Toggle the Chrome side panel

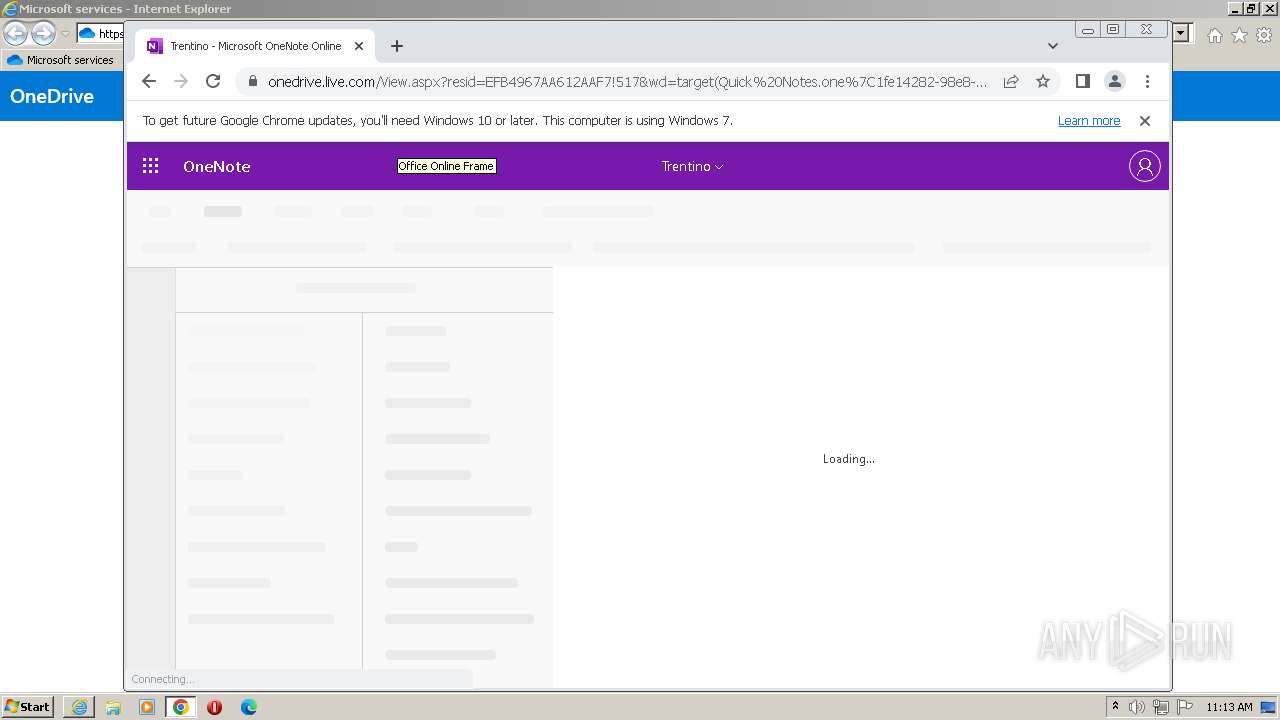(1082, 82)
